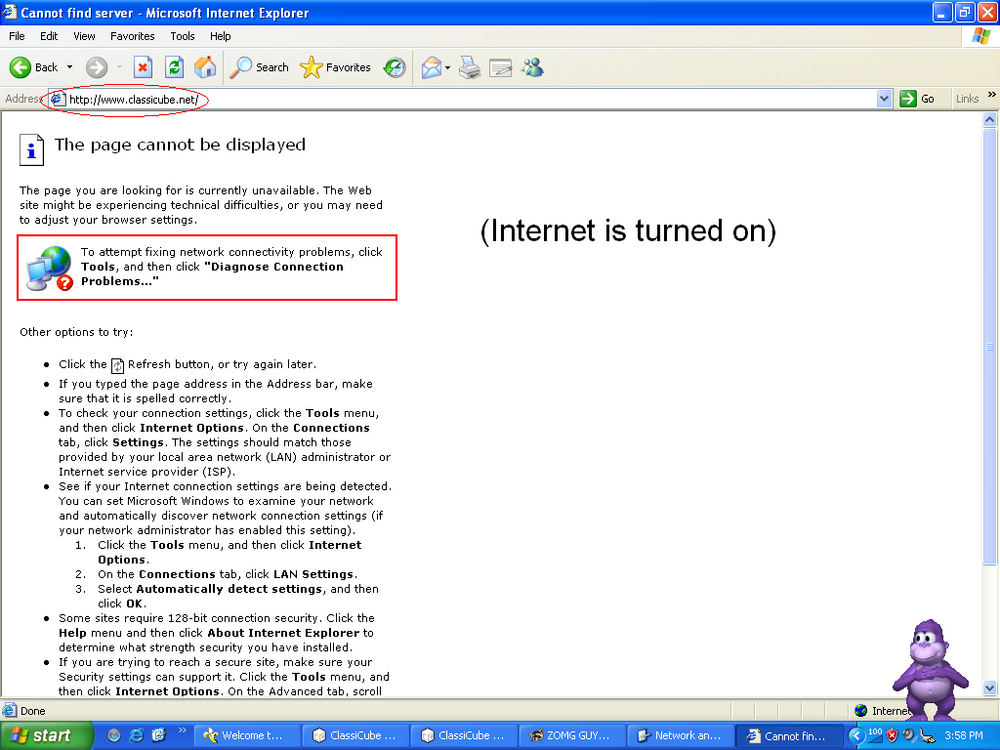The width and height of the screenshot is (1000, 750).
Task: Click the 128-bit connection security bullet
Action: (x=217, y=632)
